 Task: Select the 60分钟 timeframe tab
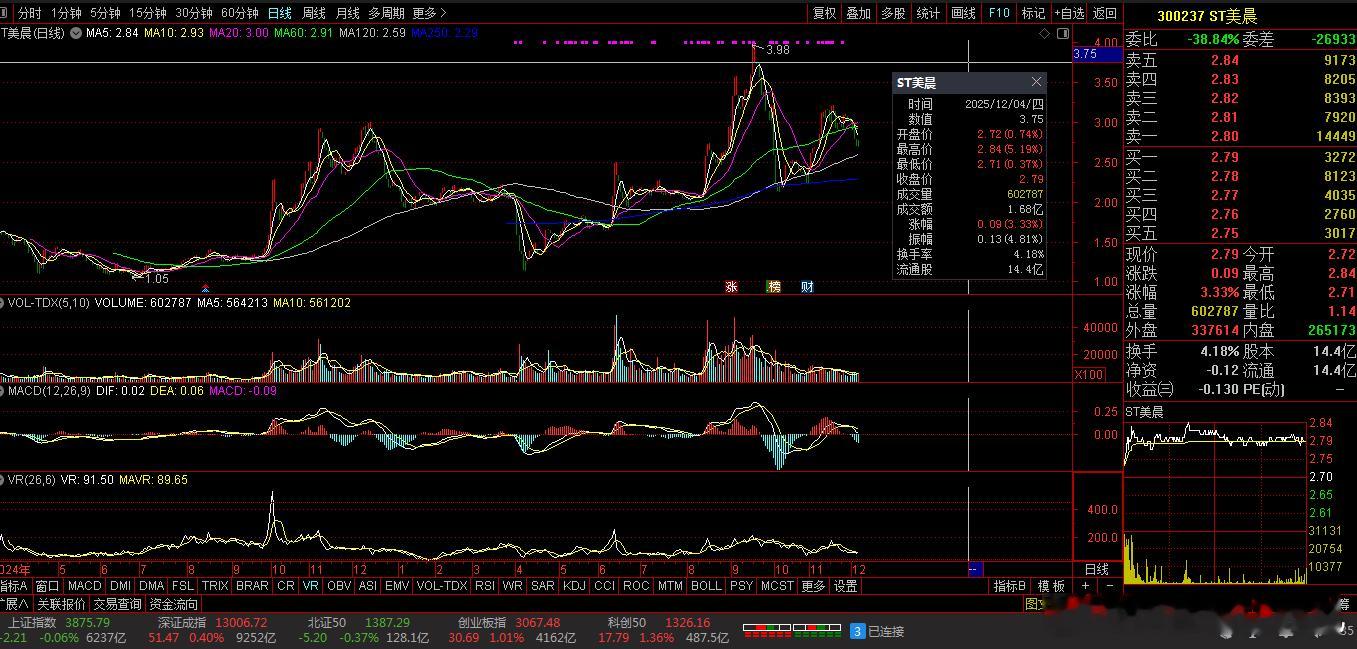click(239, 13)
